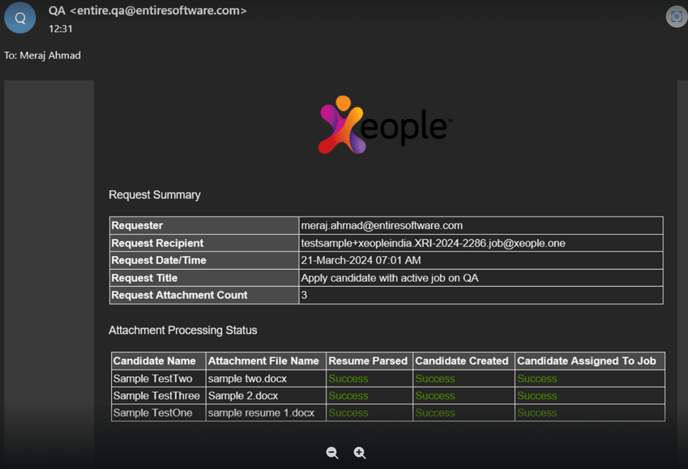Image resolution: width=688 pixels, height=469 pixels.
Task: Zoom out the email with the minus magnifier
Action: pyautogui.click(x=332, y=453)
